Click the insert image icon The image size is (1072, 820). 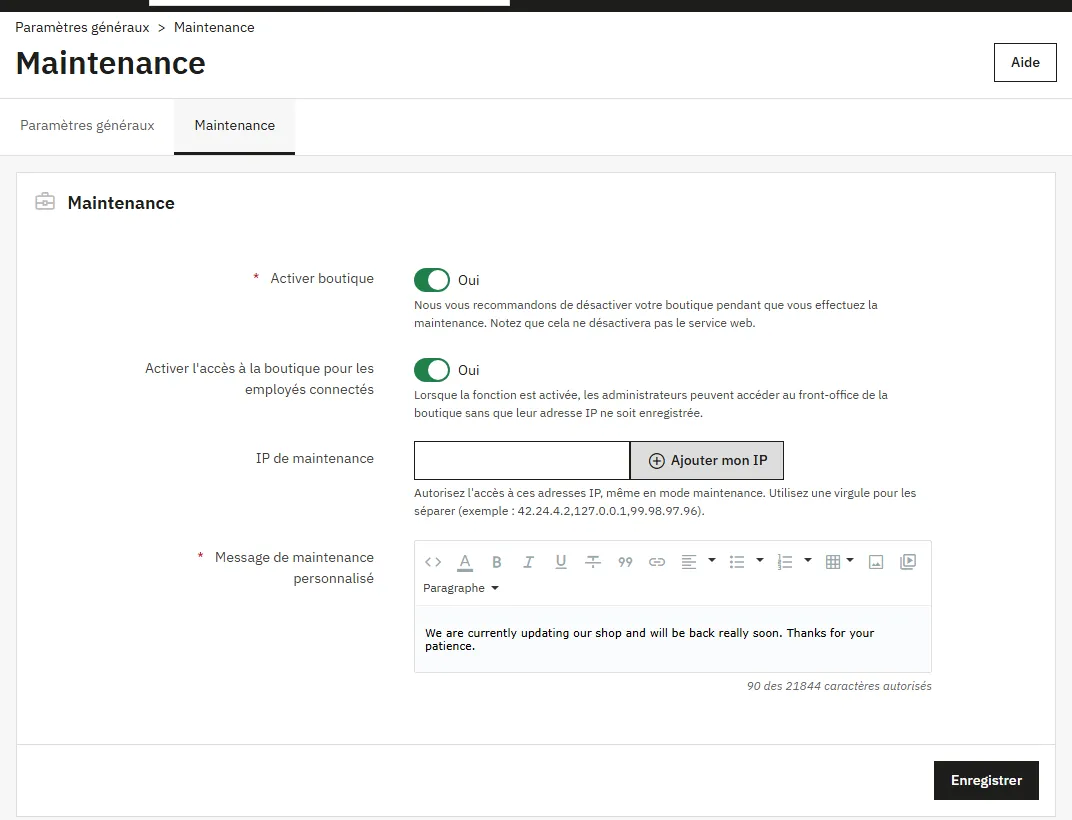point(876,562)
